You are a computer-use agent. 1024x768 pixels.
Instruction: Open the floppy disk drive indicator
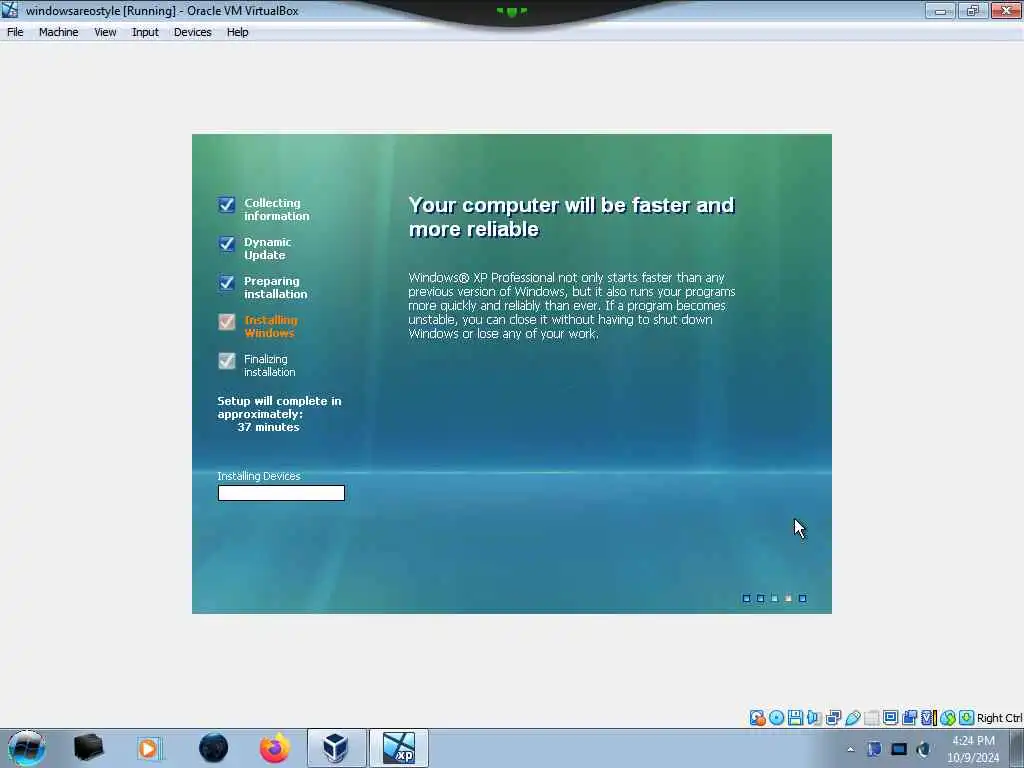795,718
